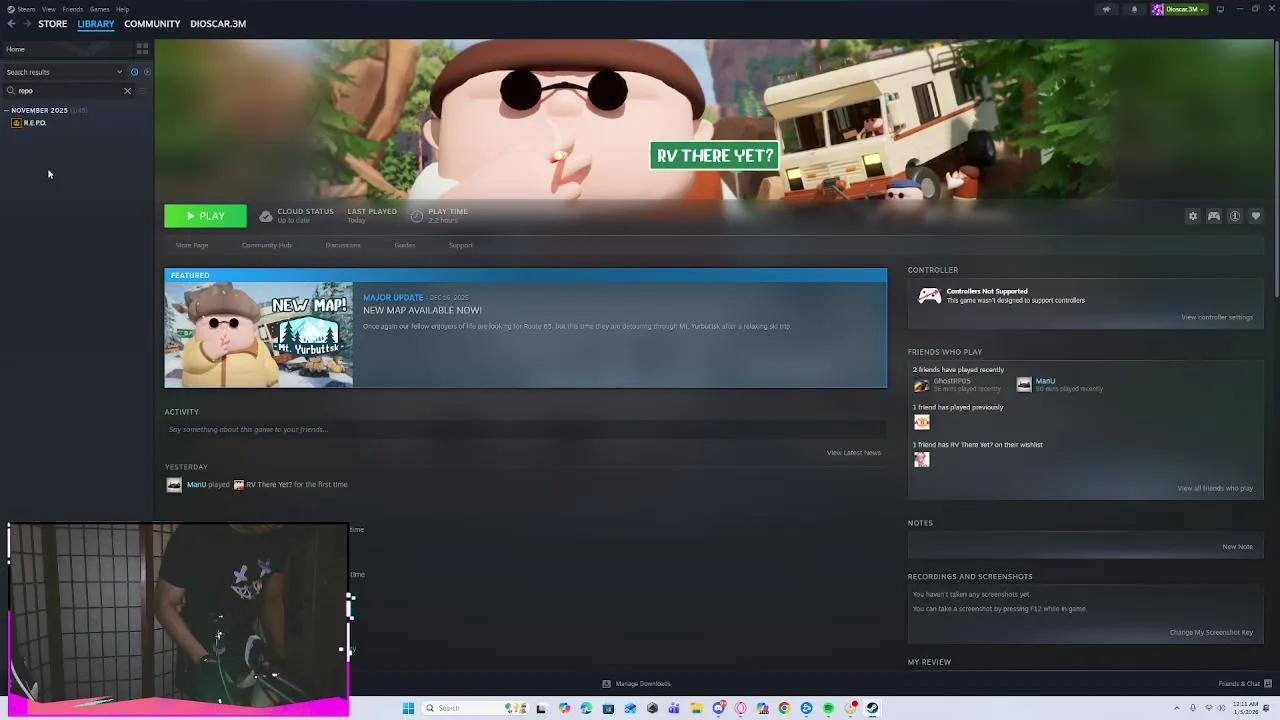Switch to Big Picture mode with the monitor icon
The width and height of the screenshot is (1280, 720).
click(x=1220, y=9)
